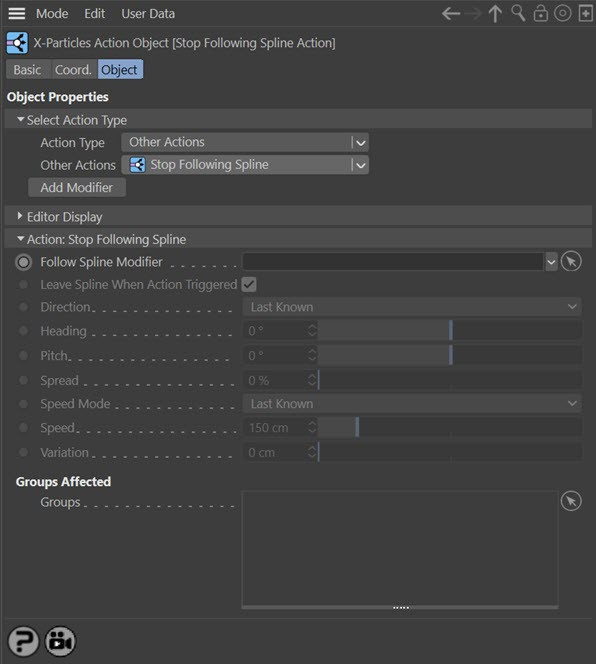Switch to the Coord. tab
The width and height of the screenshot is (596, 664).
(73, 69)
